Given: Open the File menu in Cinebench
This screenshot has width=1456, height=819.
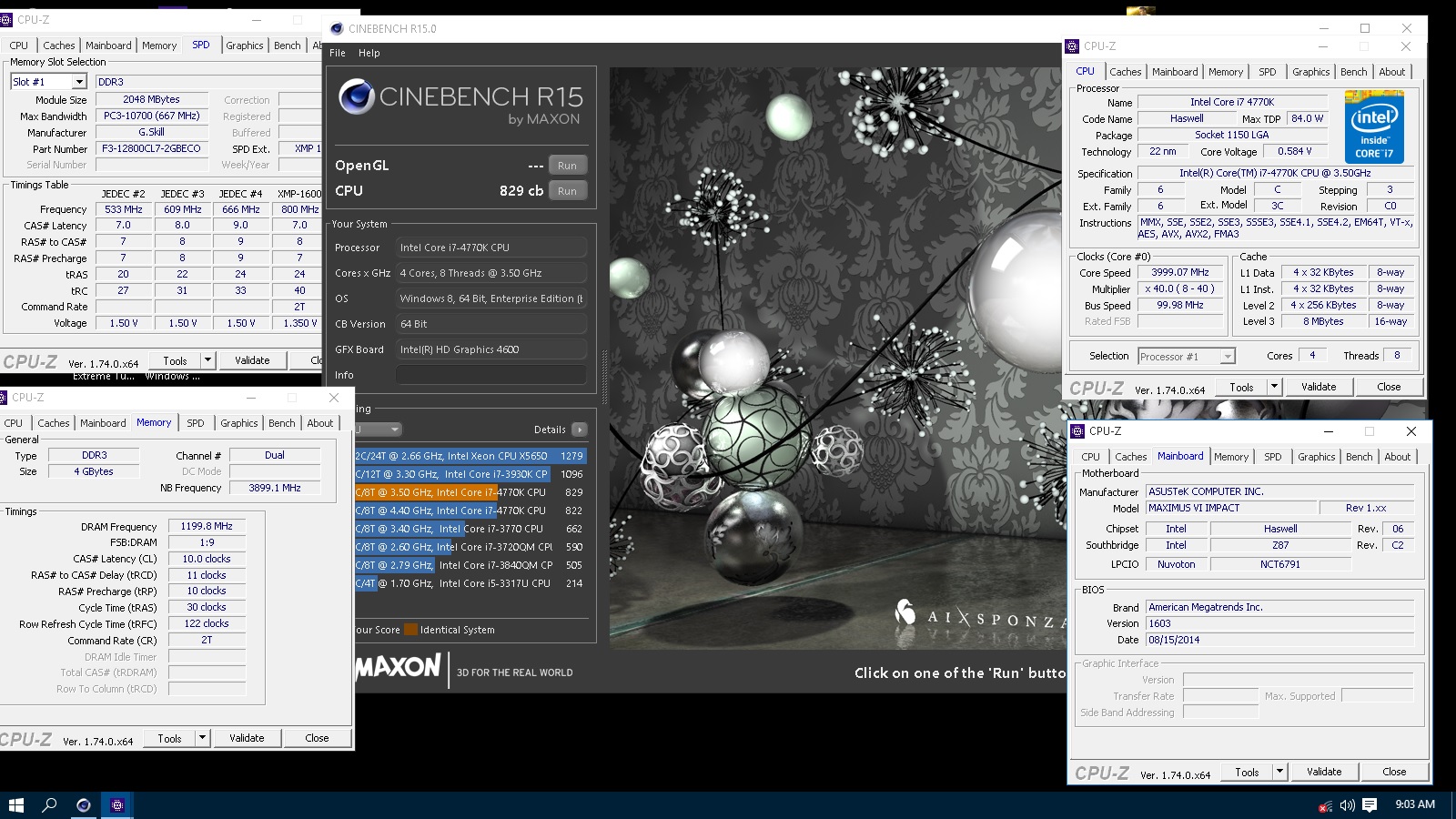Looking at the screenshot, I should tap(338, 53).
